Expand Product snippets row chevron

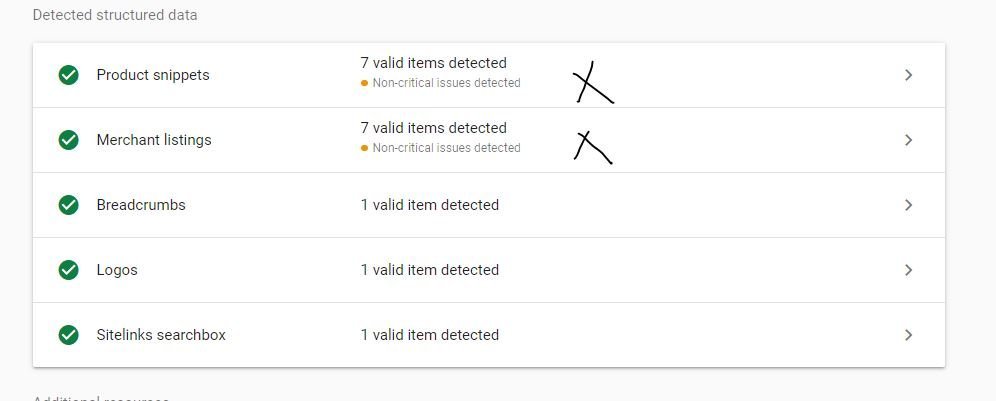point(908,75)
